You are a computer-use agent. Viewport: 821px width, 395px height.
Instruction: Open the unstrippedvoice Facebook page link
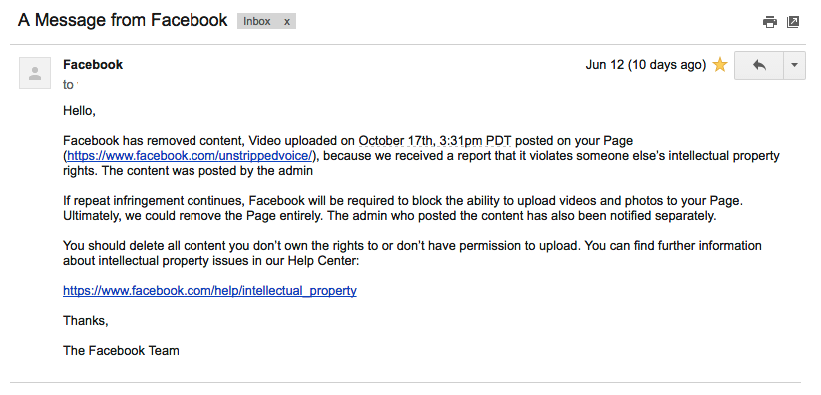point(190,156)
